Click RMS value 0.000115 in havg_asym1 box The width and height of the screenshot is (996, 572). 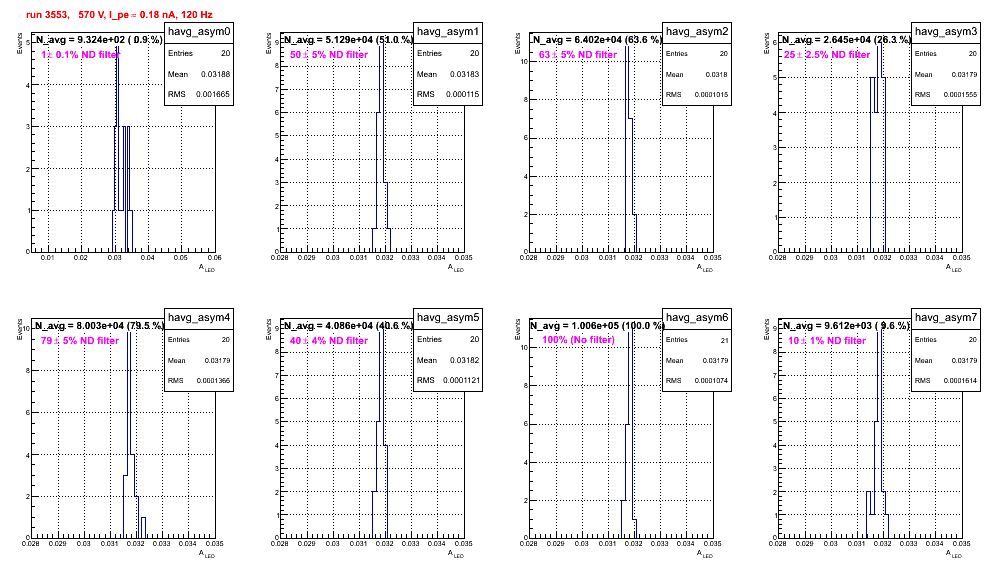[x=464, y=94]
